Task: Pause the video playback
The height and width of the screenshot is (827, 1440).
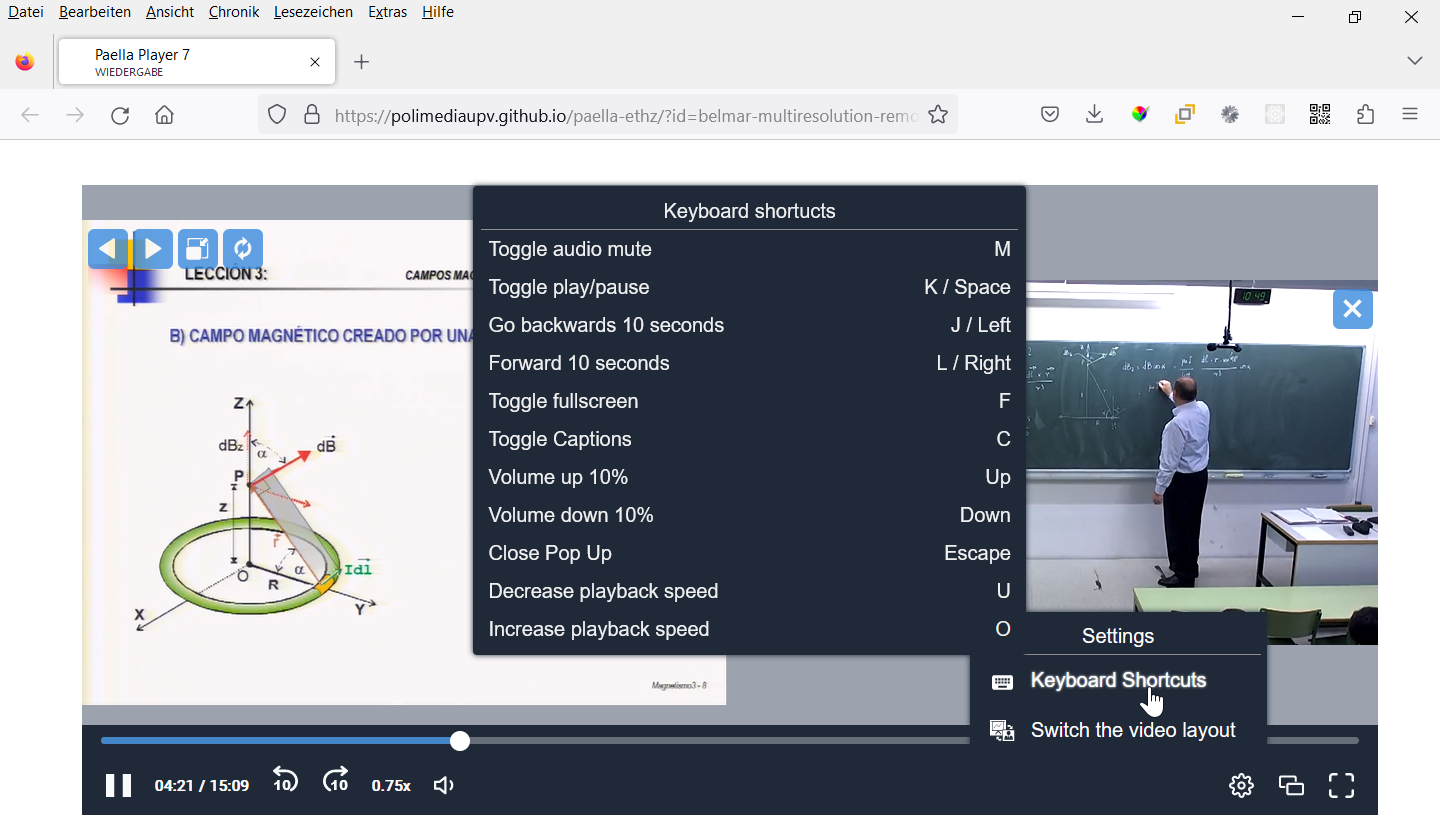Action: (117, 785)
